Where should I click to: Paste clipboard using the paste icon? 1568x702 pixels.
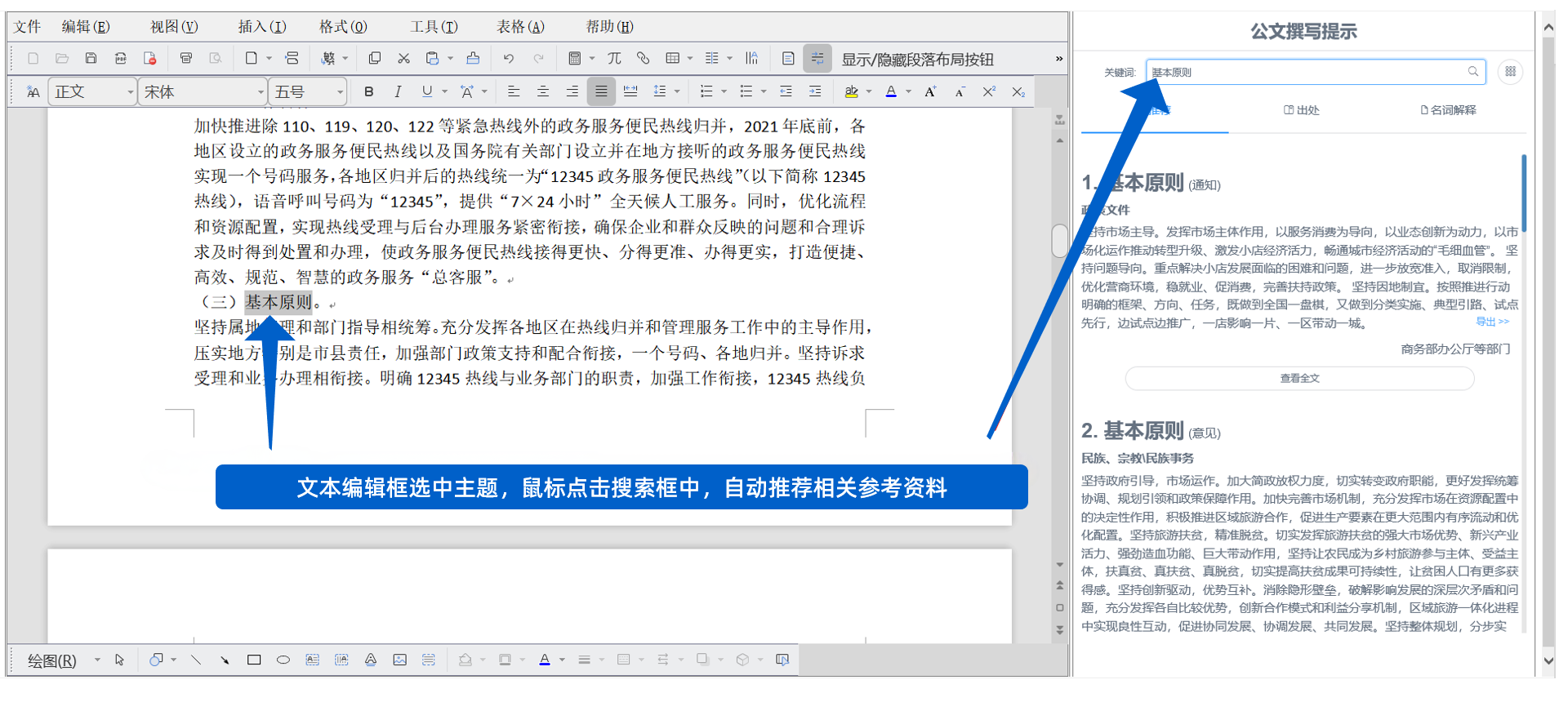[433, 59]
